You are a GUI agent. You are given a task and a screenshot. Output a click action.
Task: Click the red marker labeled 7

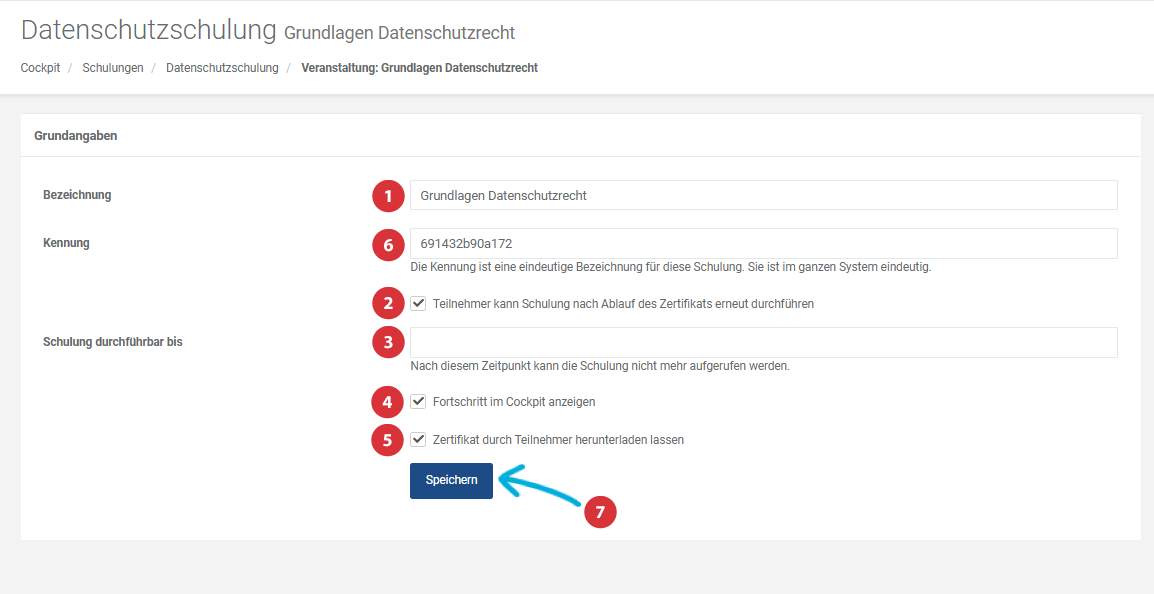[601, 512]
